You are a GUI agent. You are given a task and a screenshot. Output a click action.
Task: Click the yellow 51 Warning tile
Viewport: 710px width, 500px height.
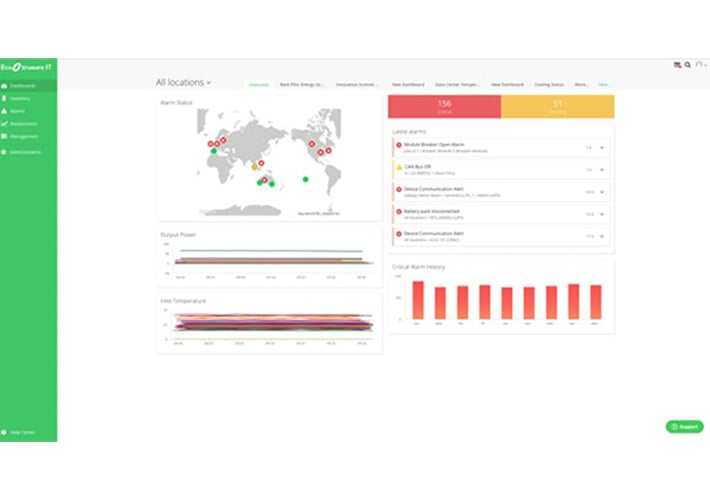point(557,106)
